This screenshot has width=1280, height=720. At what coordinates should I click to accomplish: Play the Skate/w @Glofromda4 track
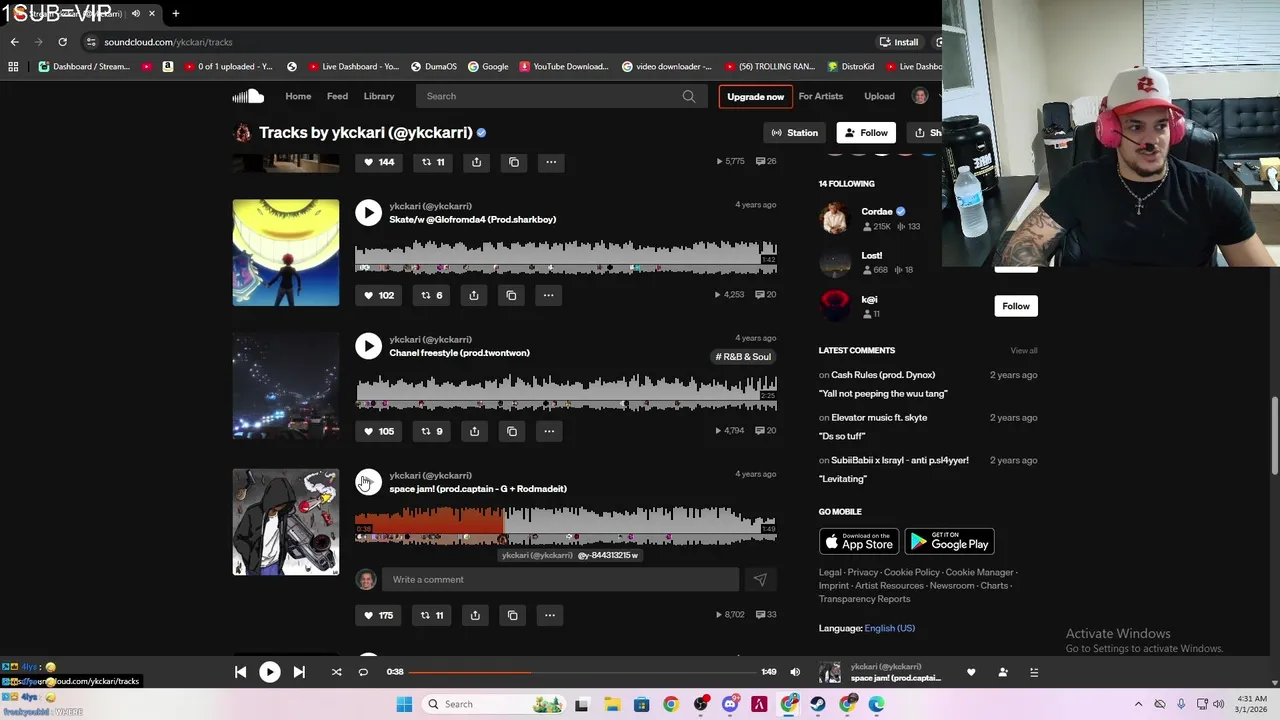pyautogui.click(x=368, y=212)
